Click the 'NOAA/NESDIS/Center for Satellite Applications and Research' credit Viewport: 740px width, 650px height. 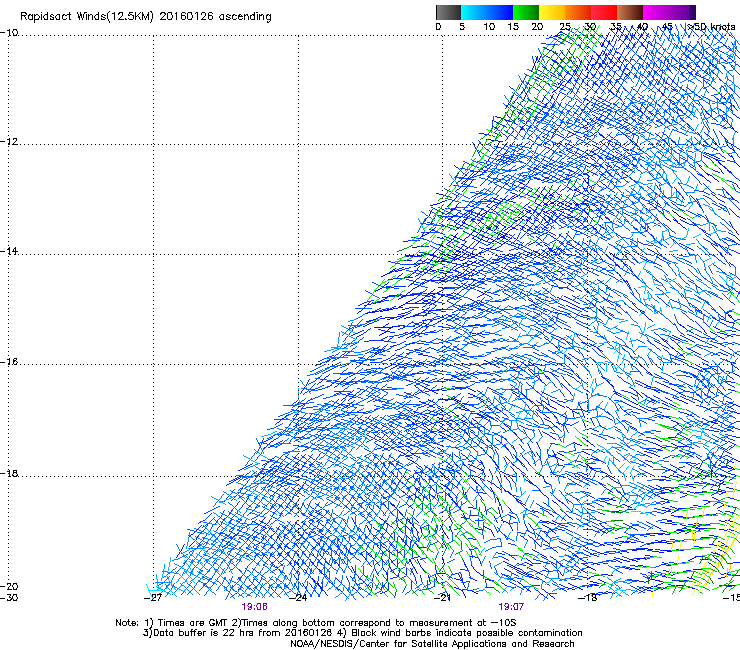(432, 644)
